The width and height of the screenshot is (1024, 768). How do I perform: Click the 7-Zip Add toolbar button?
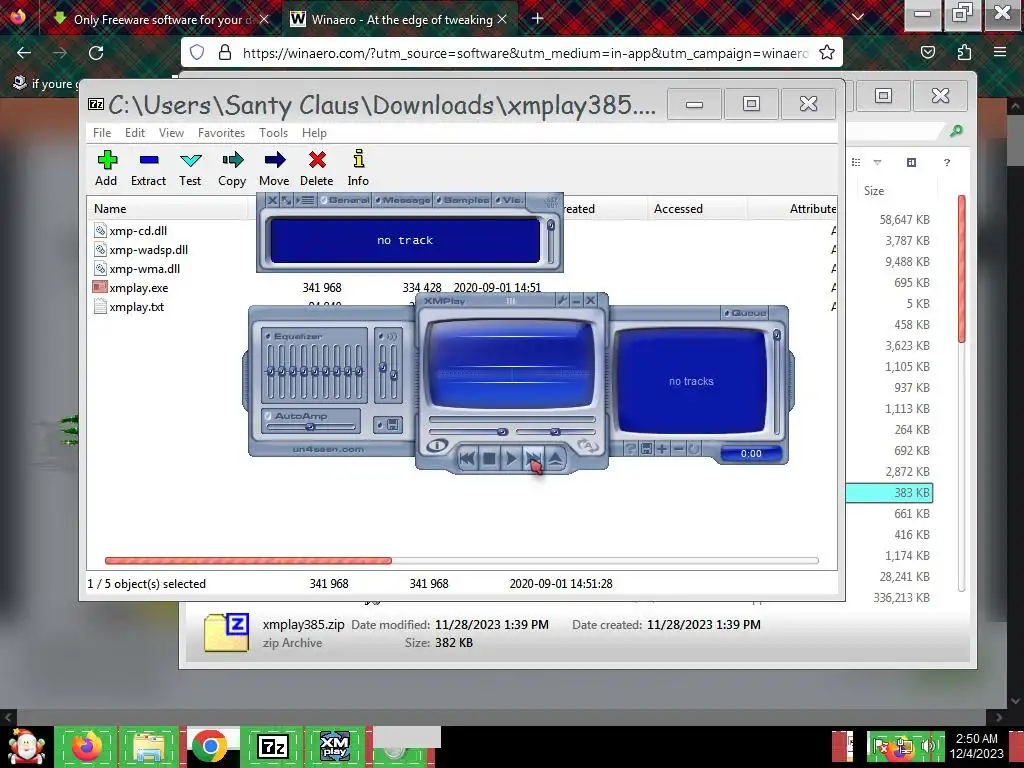tap(106, 168)
